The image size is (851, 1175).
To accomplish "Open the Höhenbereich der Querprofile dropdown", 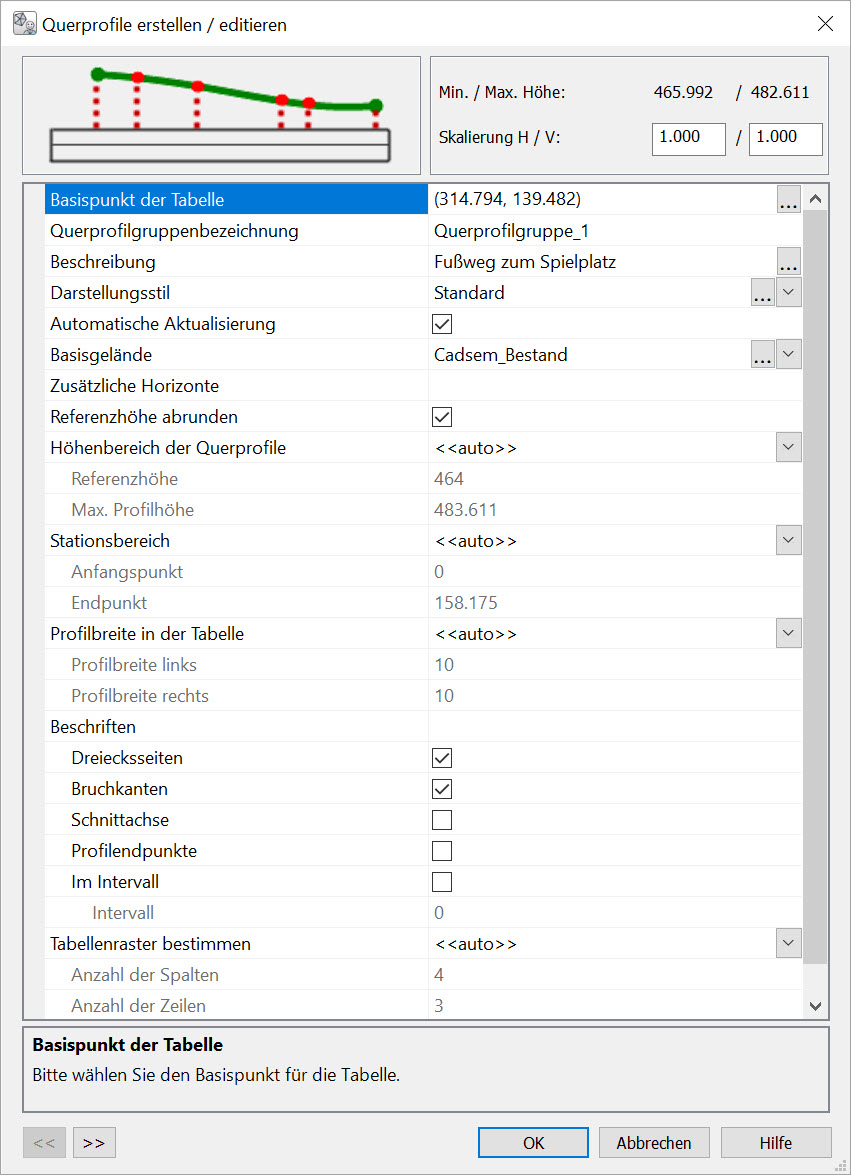I will 789,448.
